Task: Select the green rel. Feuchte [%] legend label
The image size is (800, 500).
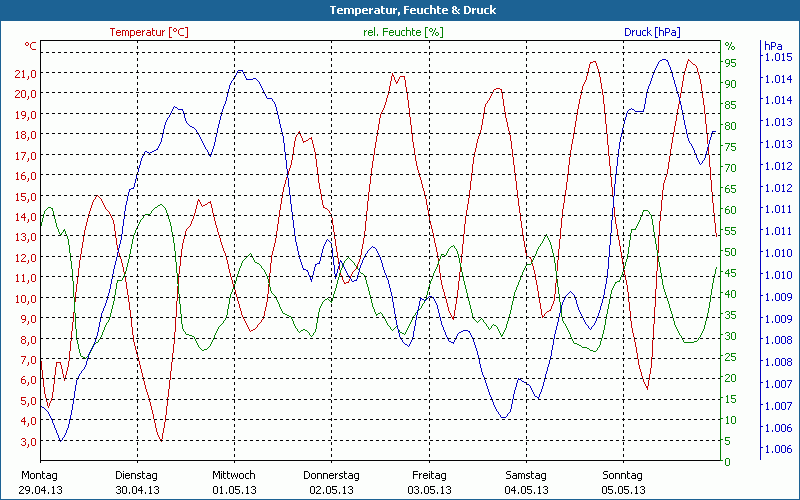Action: tap(402, 32)
